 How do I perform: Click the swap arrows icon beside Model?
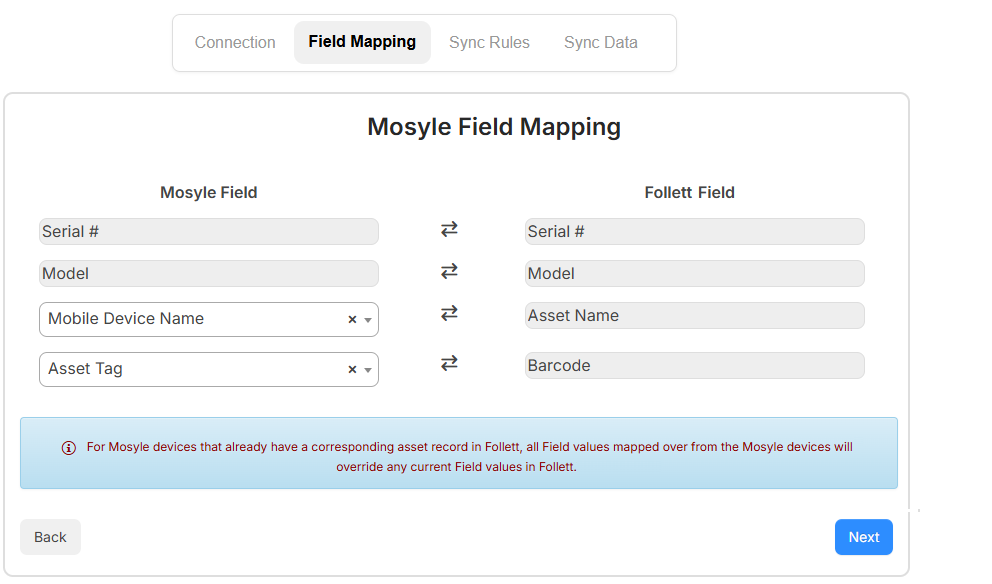(449, 271)
